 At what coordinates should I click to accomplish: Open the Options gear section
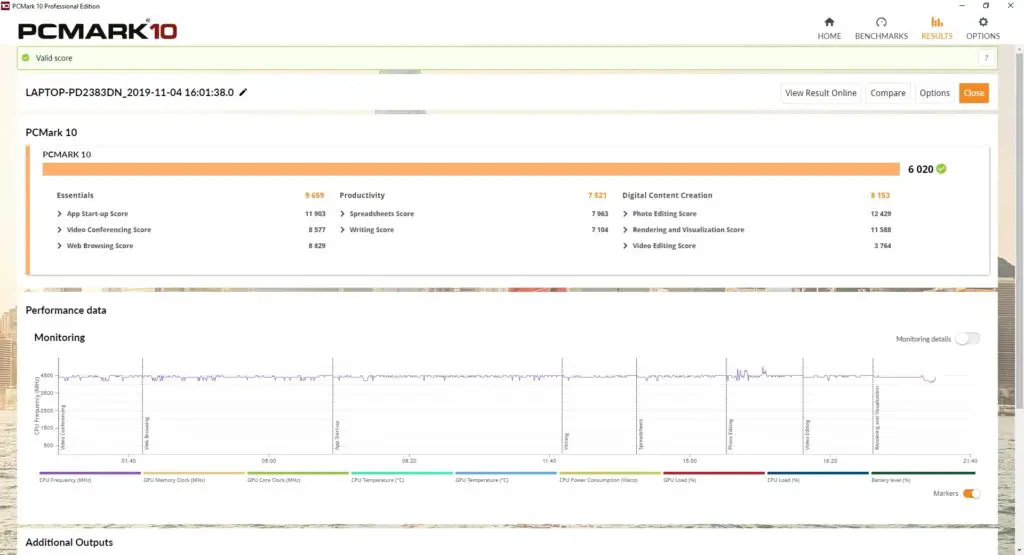(983, 29)
